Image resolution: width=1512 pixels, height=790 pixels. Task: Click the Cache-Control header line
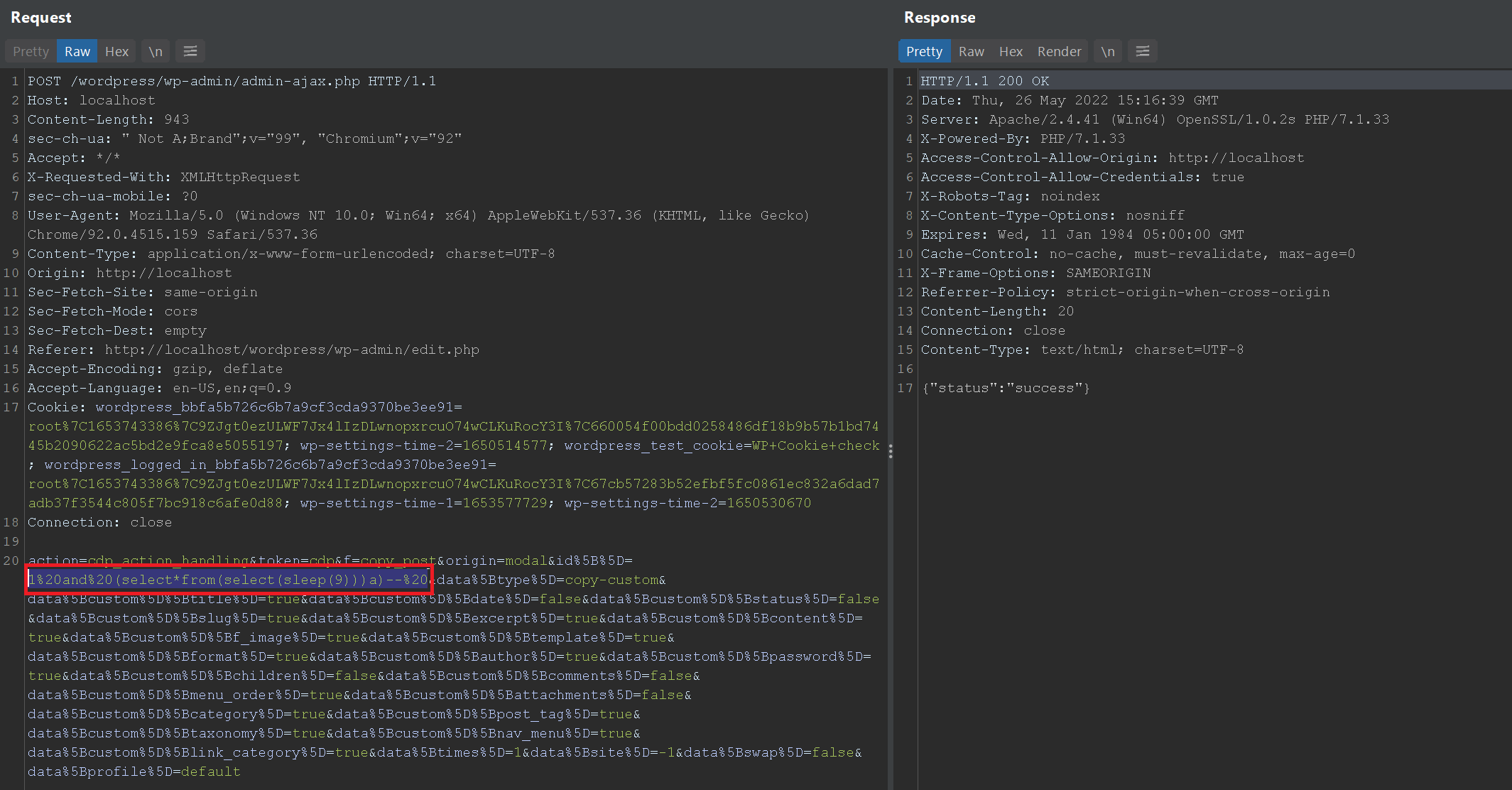click(1138, 254)
